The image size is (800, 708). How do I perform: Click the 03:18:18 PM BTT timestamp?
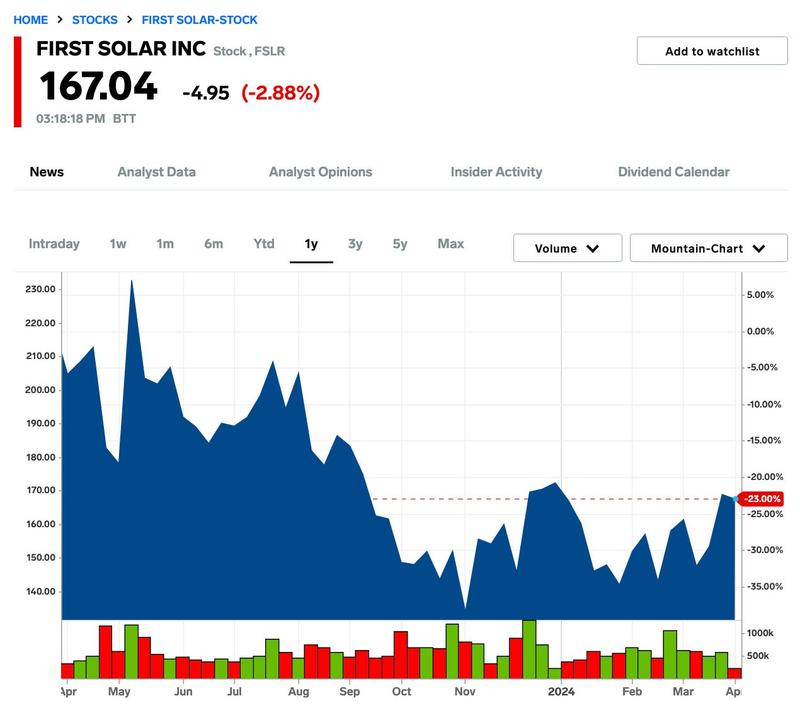86,119
